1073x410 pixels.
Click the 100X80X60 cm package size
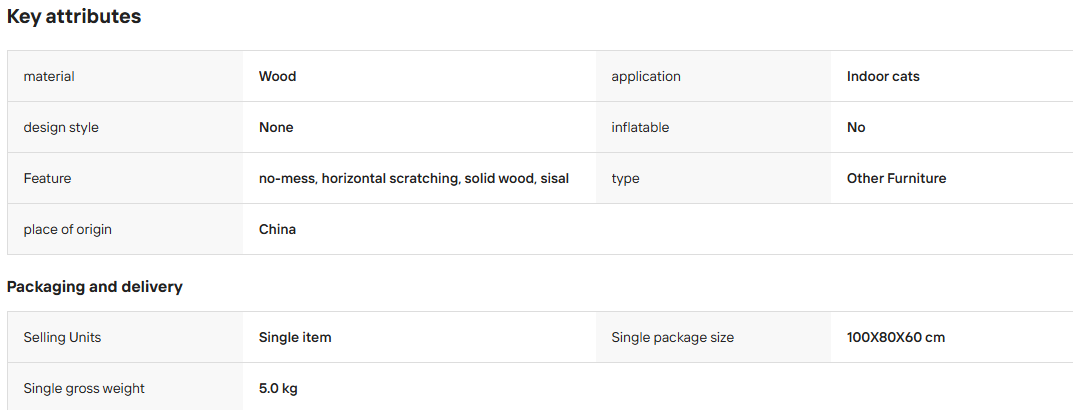coord(896,337)
